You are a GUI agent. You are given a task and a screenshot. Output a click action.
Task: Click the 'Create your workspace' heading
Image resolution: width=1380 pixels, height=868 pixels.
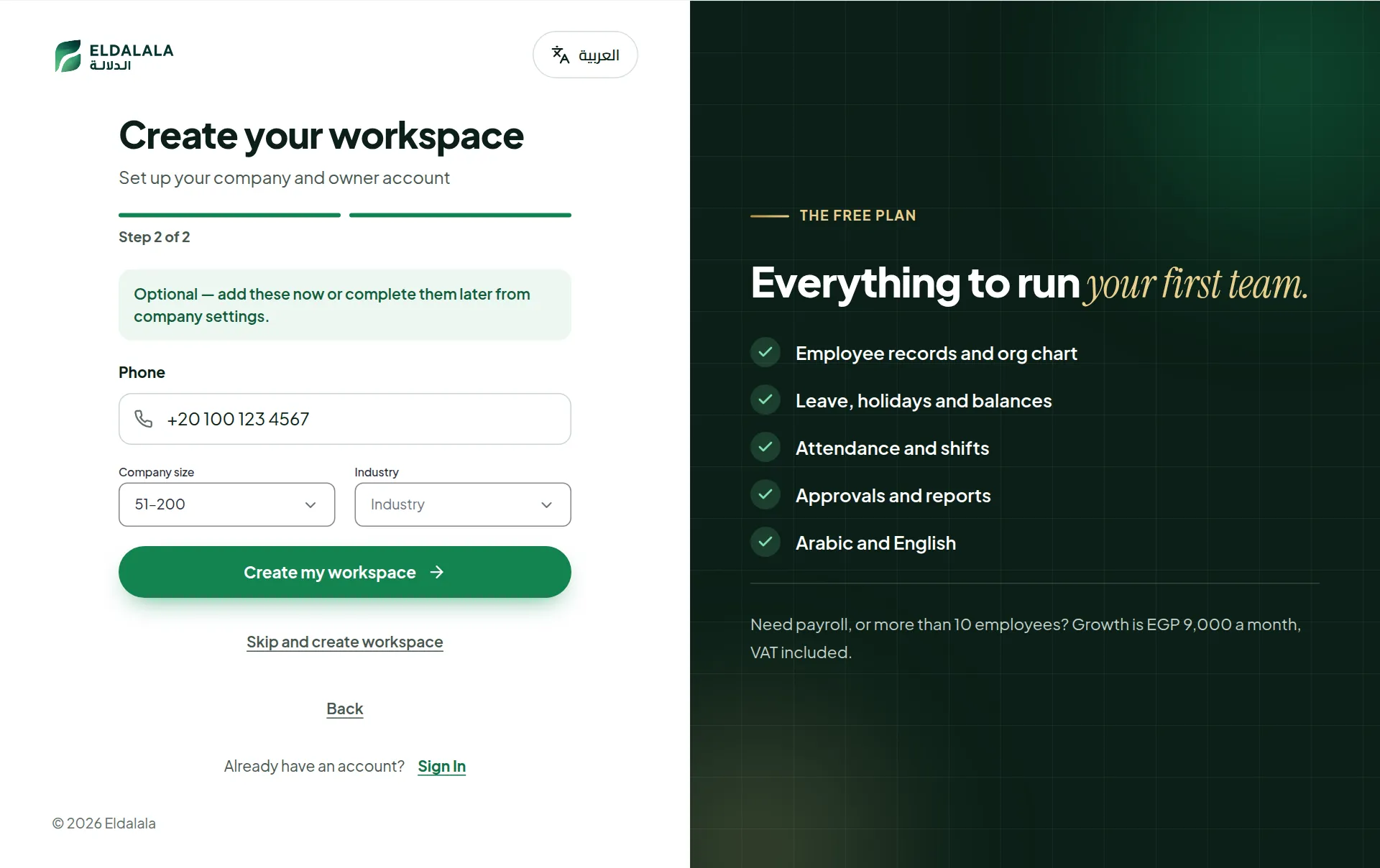pos(321,136)
